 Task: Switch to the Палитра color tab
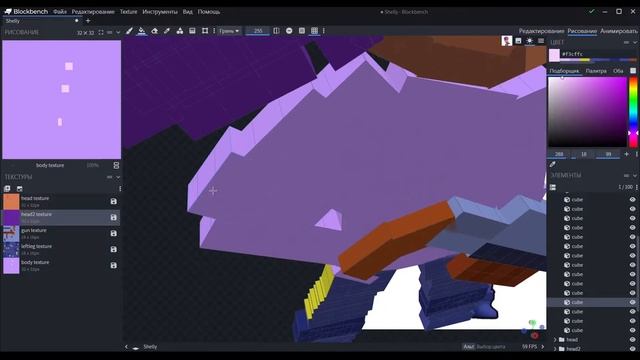point(596,71)
